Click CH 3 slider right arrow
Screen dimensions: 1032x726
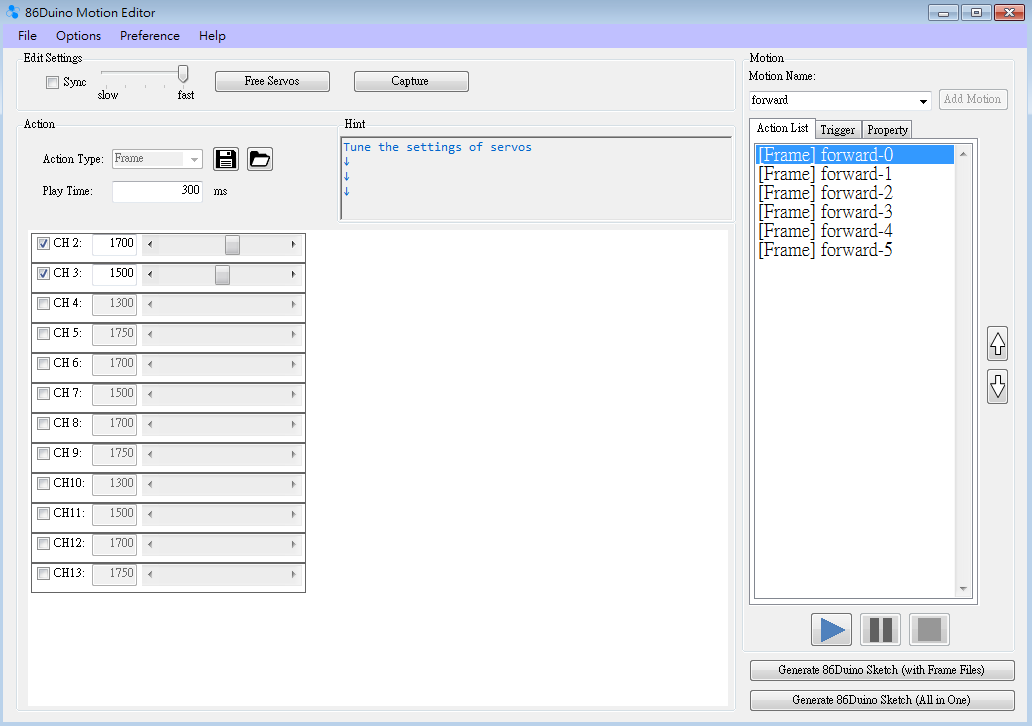point(294,274)
